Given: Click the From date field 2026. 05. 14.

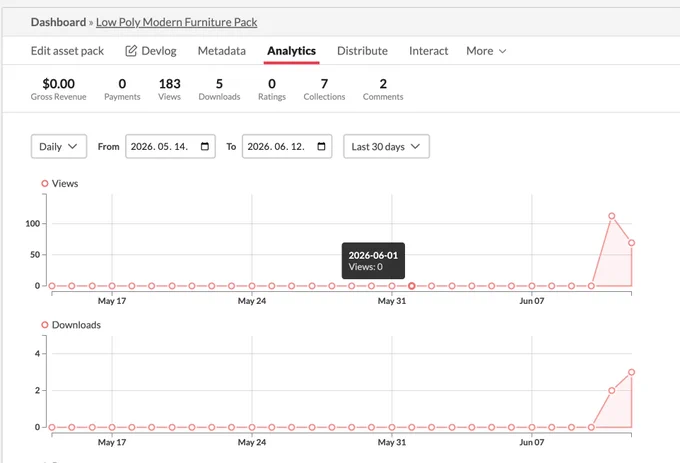Looking at the screenshot, I should click(x=170, y=147).
